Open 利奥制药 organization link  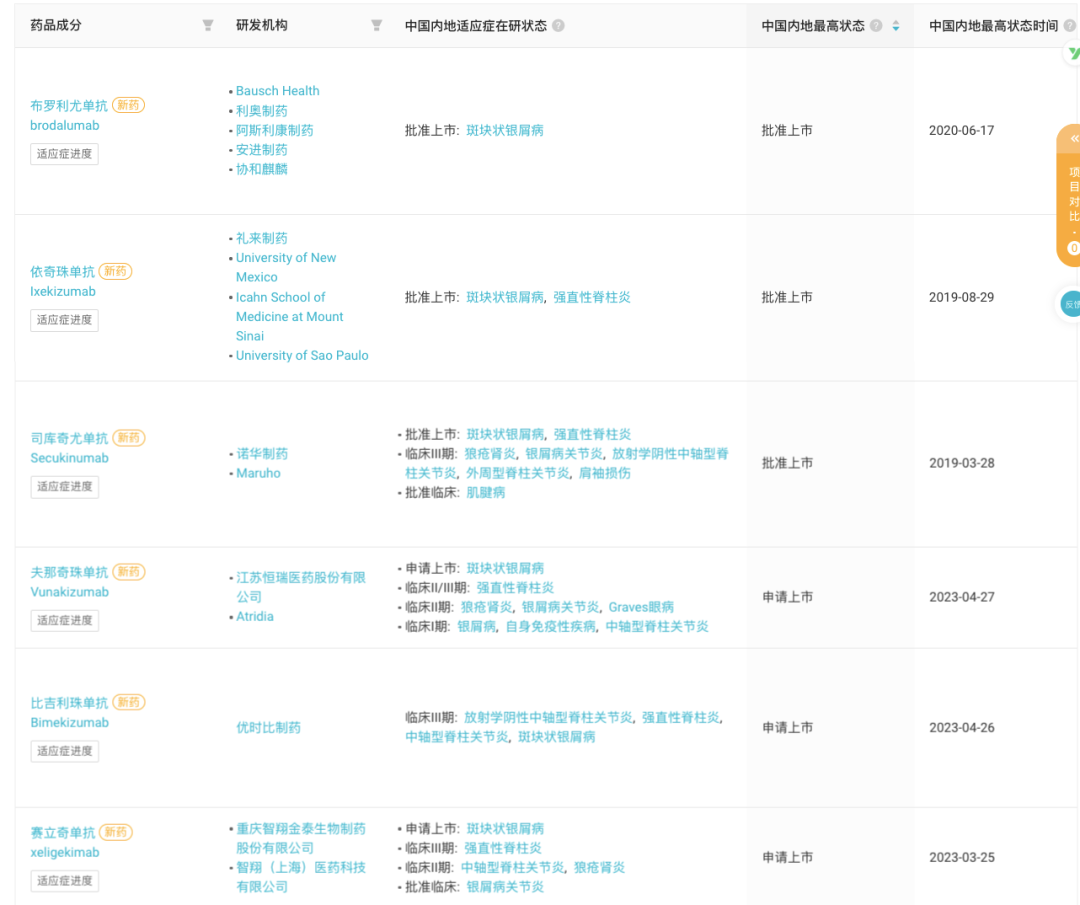262,111
